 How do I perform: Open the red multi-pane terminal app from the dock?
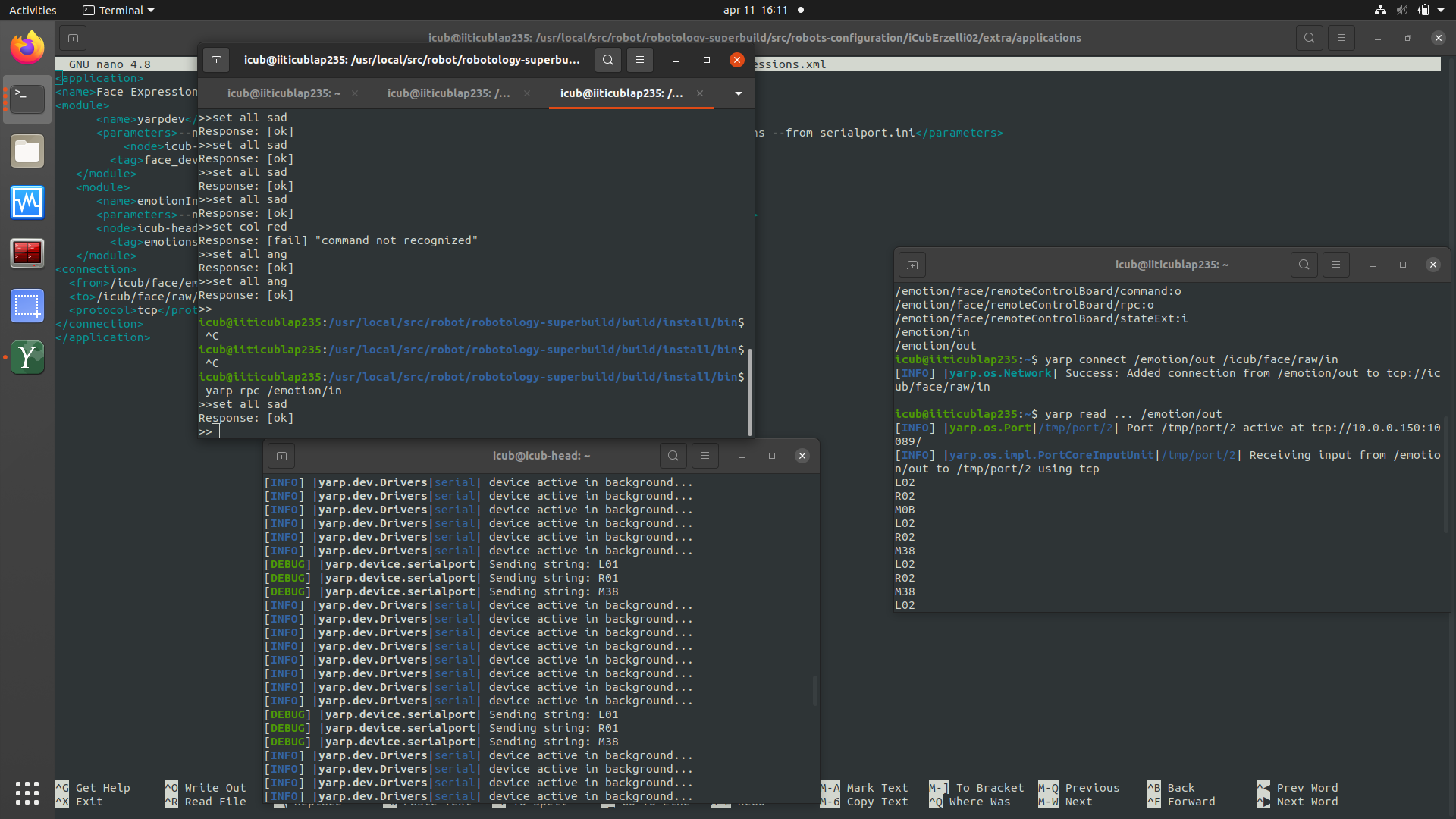pos(27,253)
